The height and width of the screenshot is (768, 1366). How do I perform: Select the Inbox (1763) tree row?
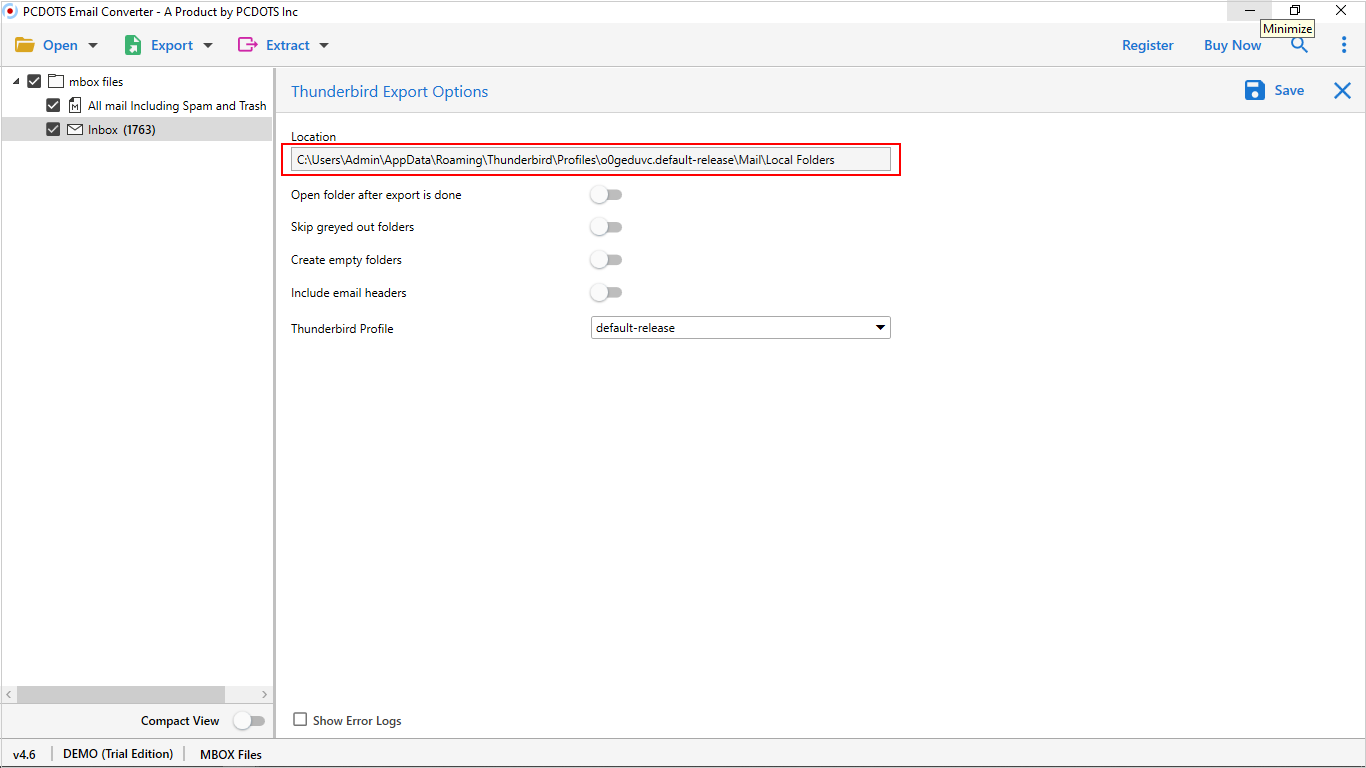pyautogui.click(x=137, y=129)
